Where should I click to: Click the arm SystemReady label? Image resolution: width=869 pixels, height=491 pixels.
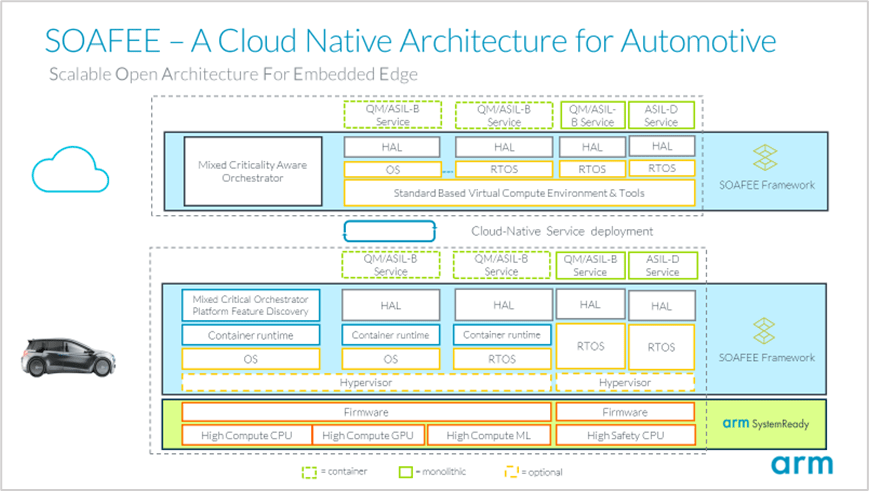pos(765,423)
